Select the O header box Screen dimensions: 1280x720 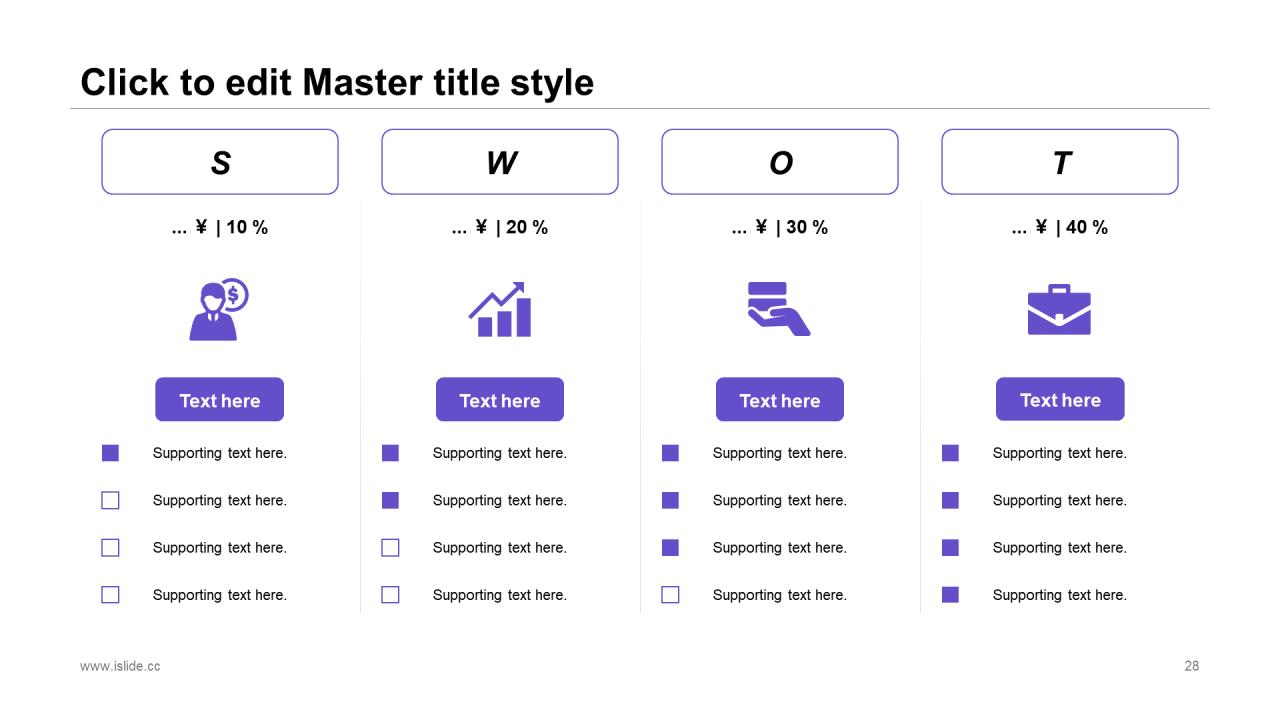(x=780, y=162)
